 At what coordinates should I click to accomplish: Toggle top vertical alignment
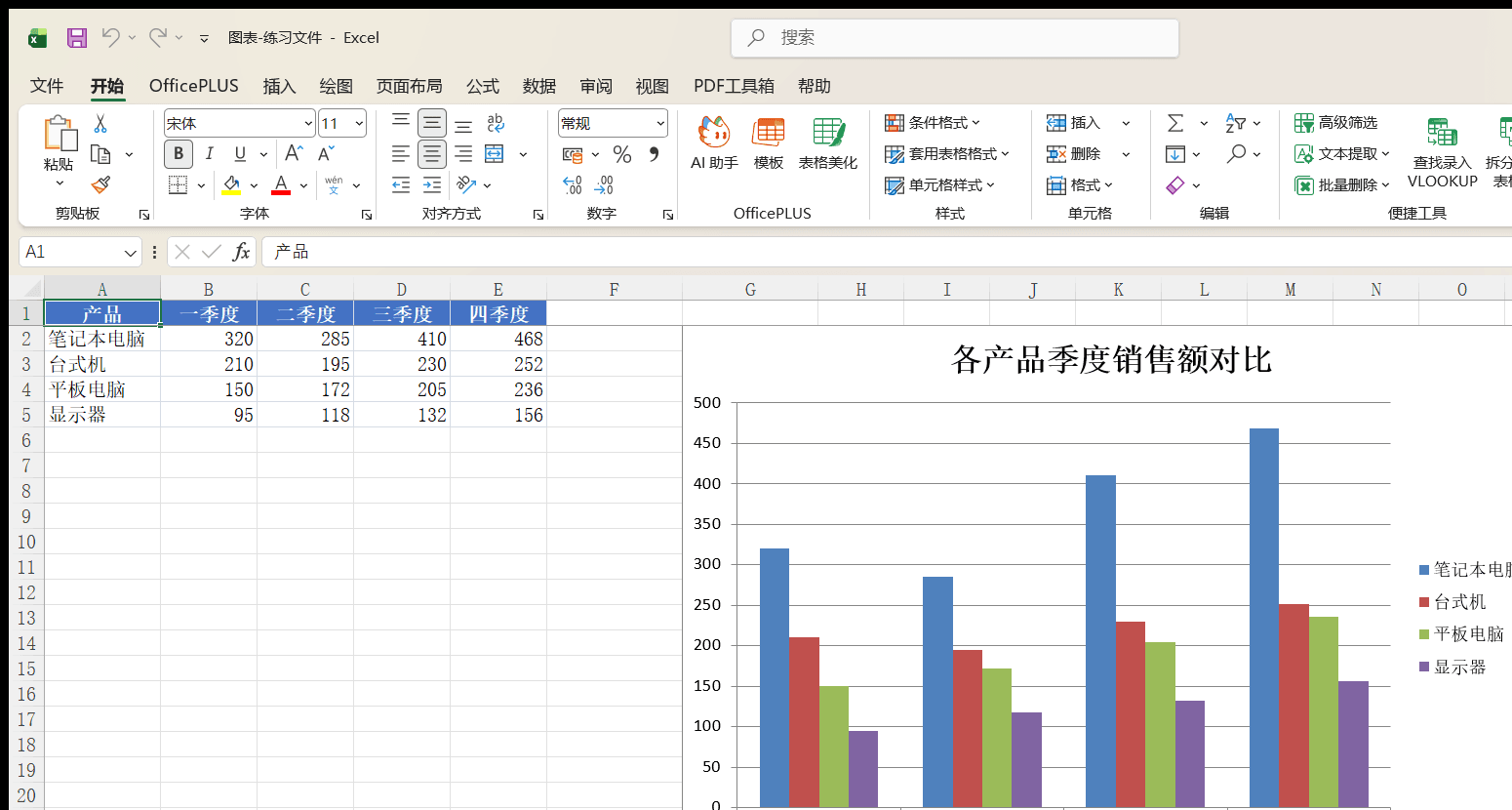click(x=401, y=121)
